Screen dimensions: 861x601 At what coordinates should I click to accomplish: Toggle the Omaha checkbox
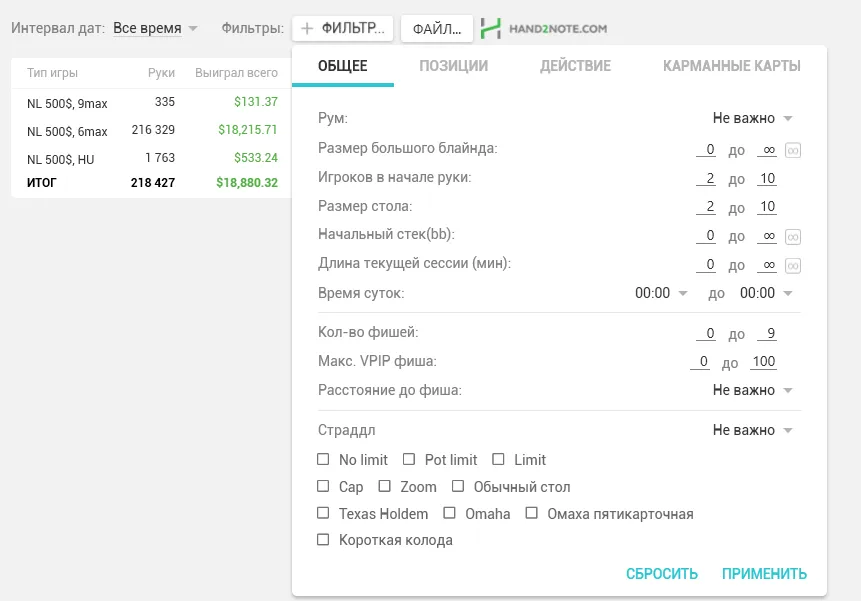point(449,514)
